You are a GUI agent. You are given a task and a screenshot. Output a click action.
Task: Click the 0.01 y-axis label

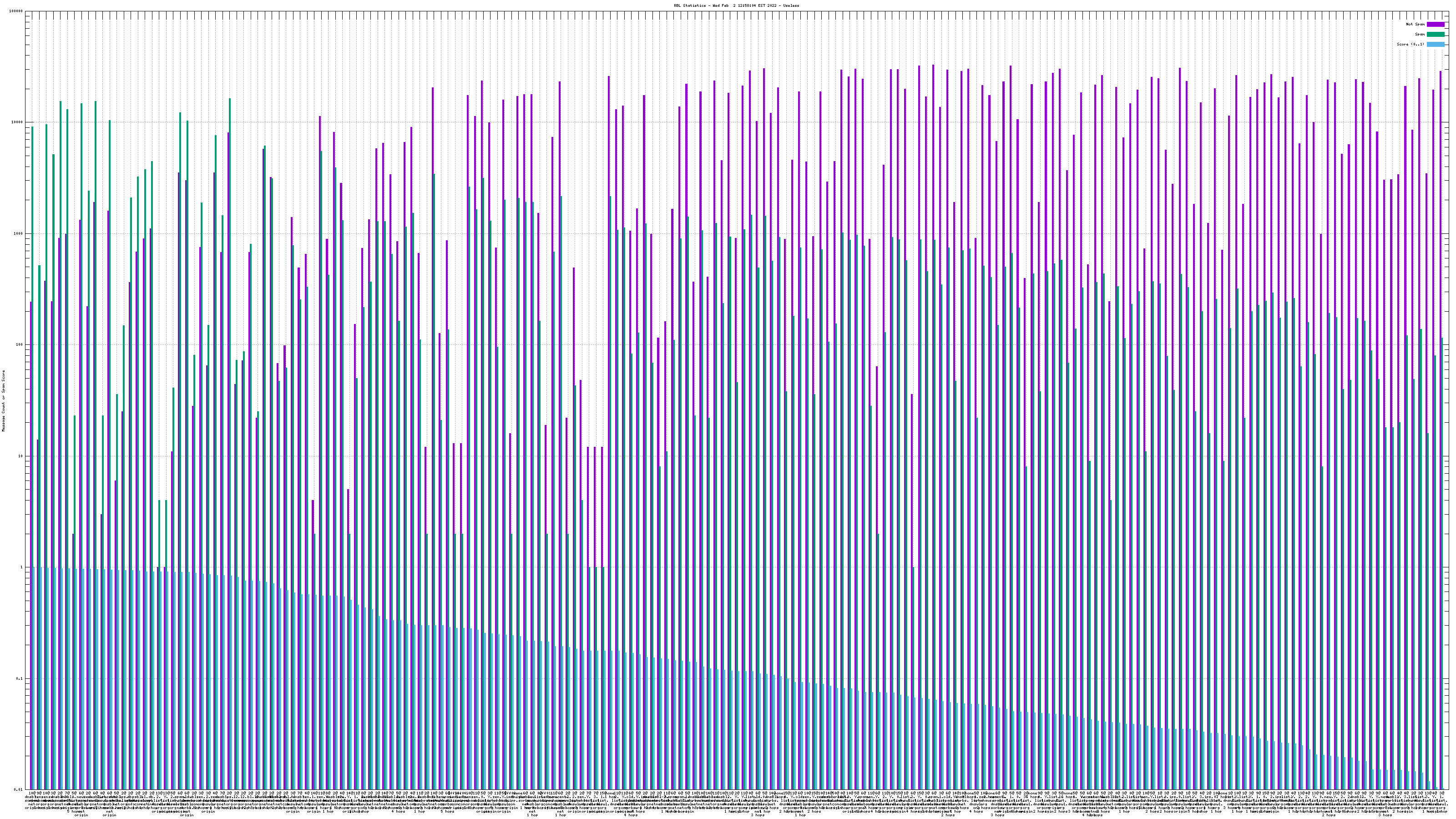tap(19, 789)
